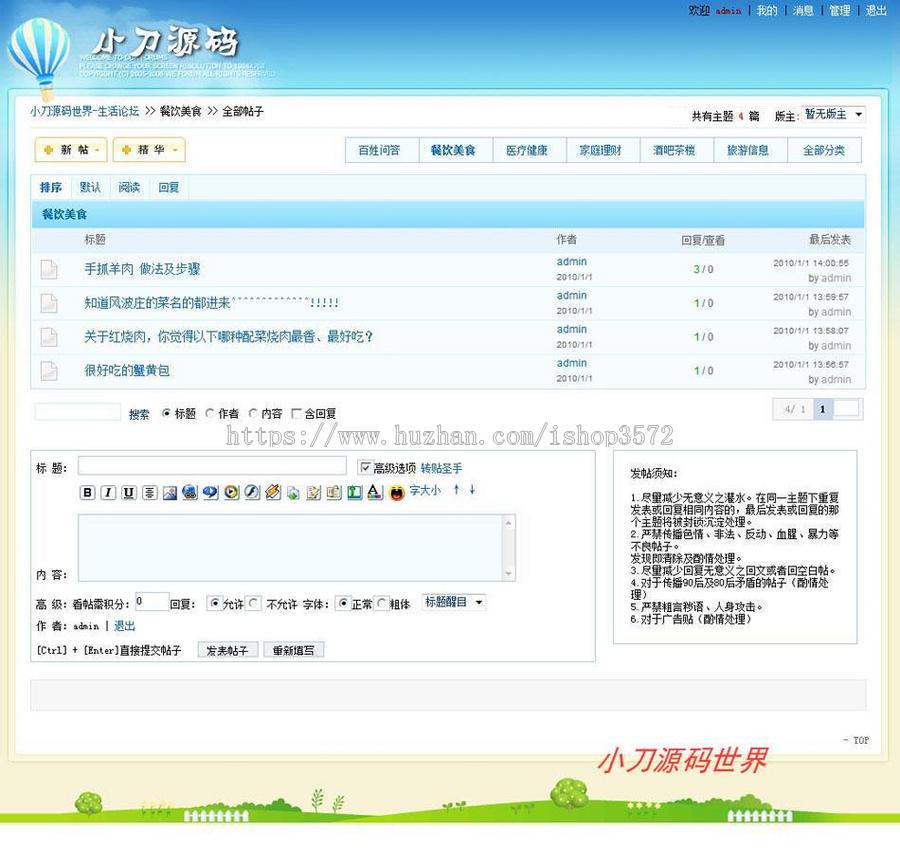Viewport: 900px width, 866px height.
Task: Open the emoticon smiley picker
Action: tap(397, 493)
